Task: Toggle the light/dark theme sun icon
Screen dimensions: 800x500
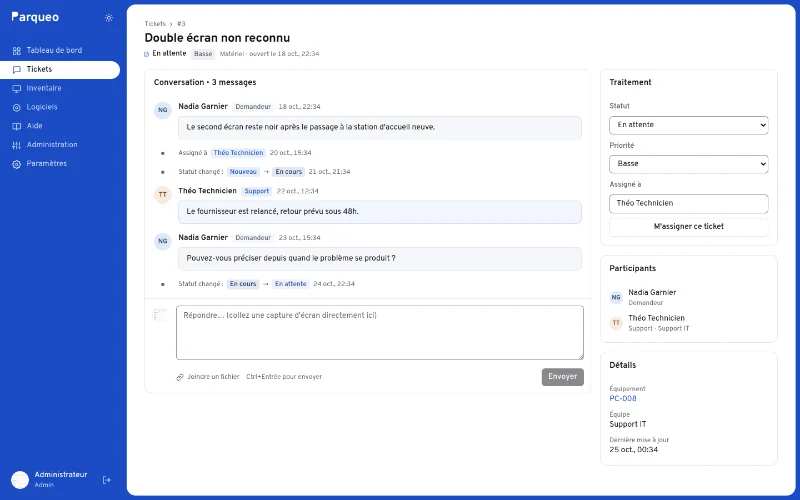Action: [x=109, y=18]
